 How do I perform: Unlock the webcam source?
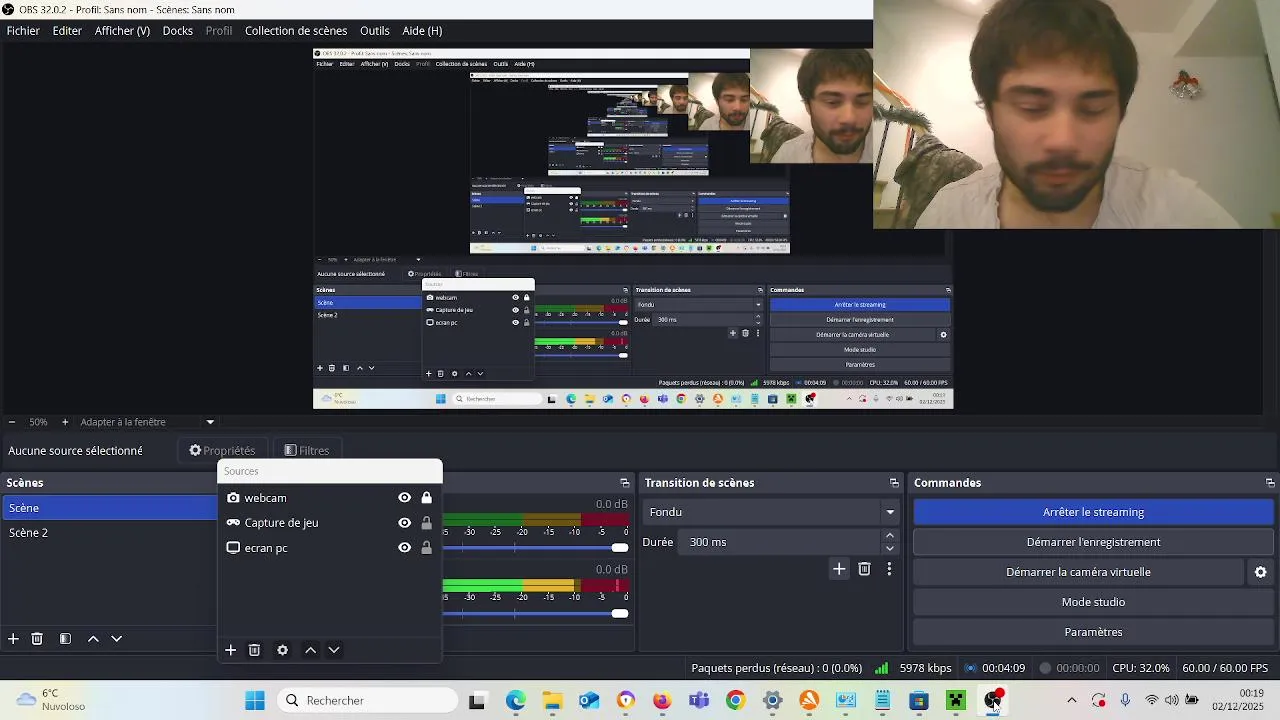[427, 498]
